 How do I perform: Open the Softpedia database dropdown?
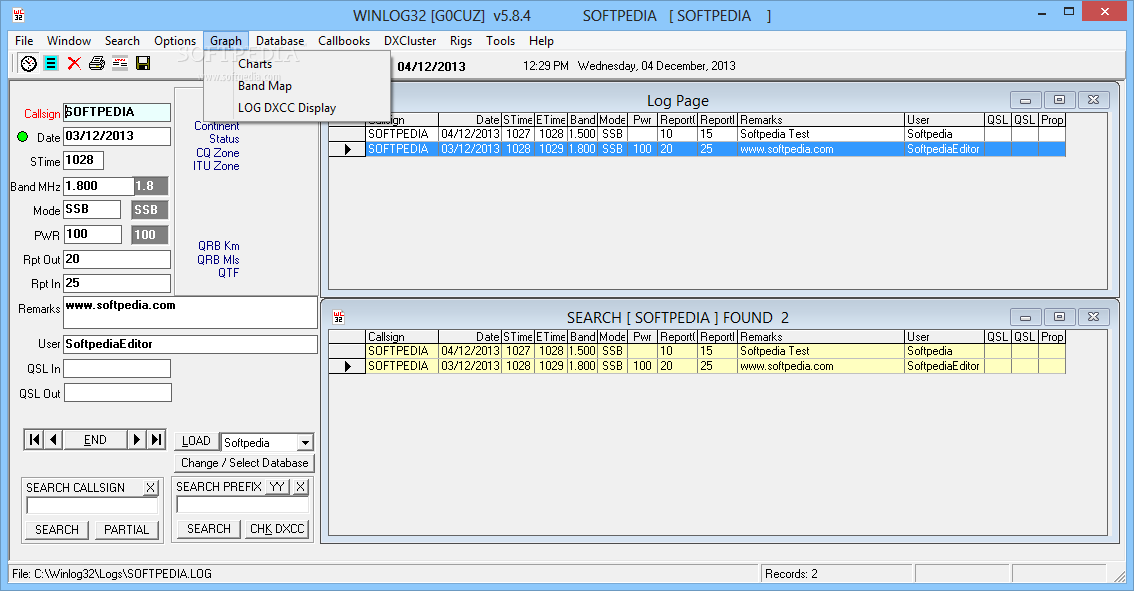(305, 443)
